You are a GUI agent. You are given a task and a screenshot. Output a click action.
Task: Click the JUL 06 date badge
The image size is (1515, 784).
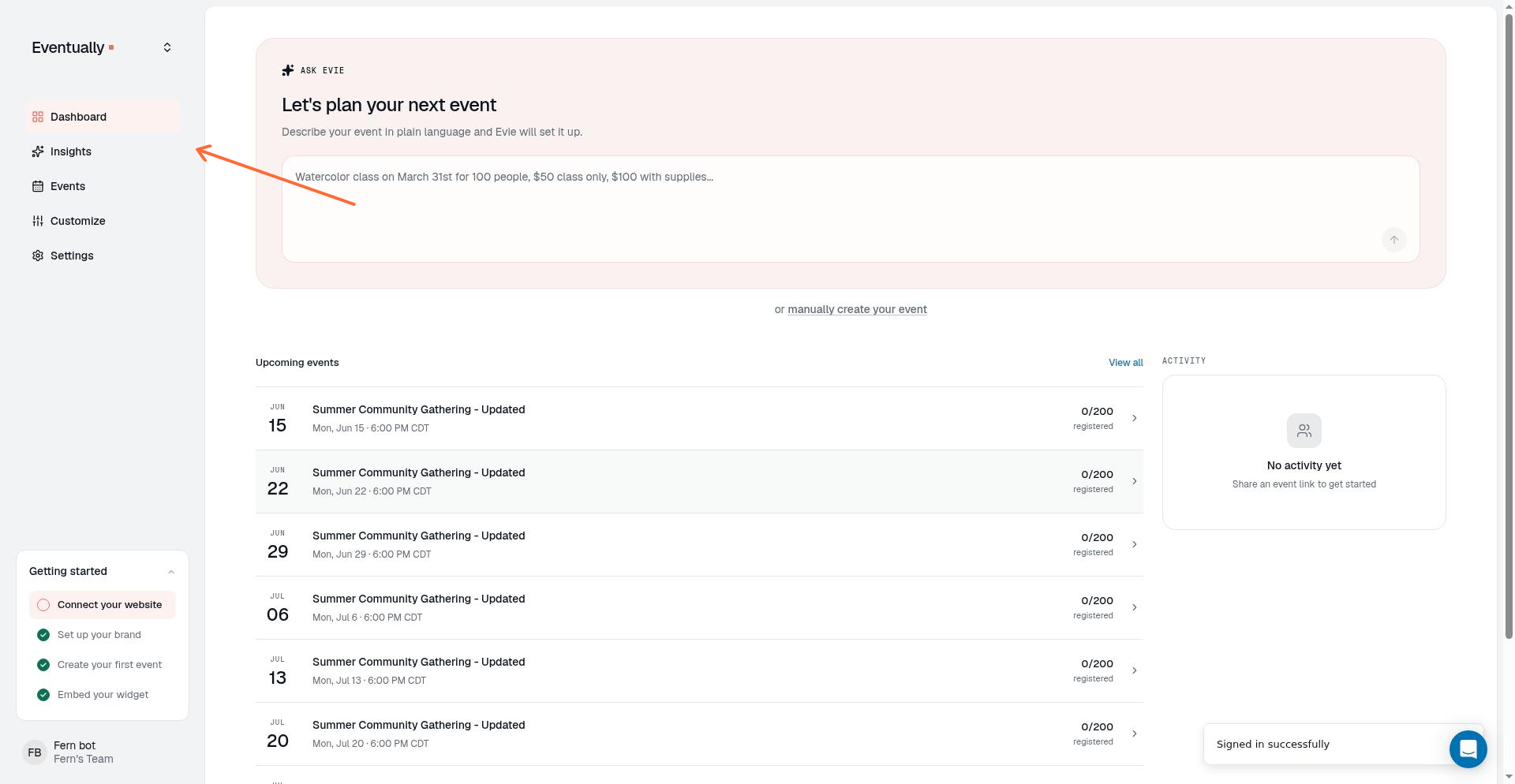pos(278,608)
